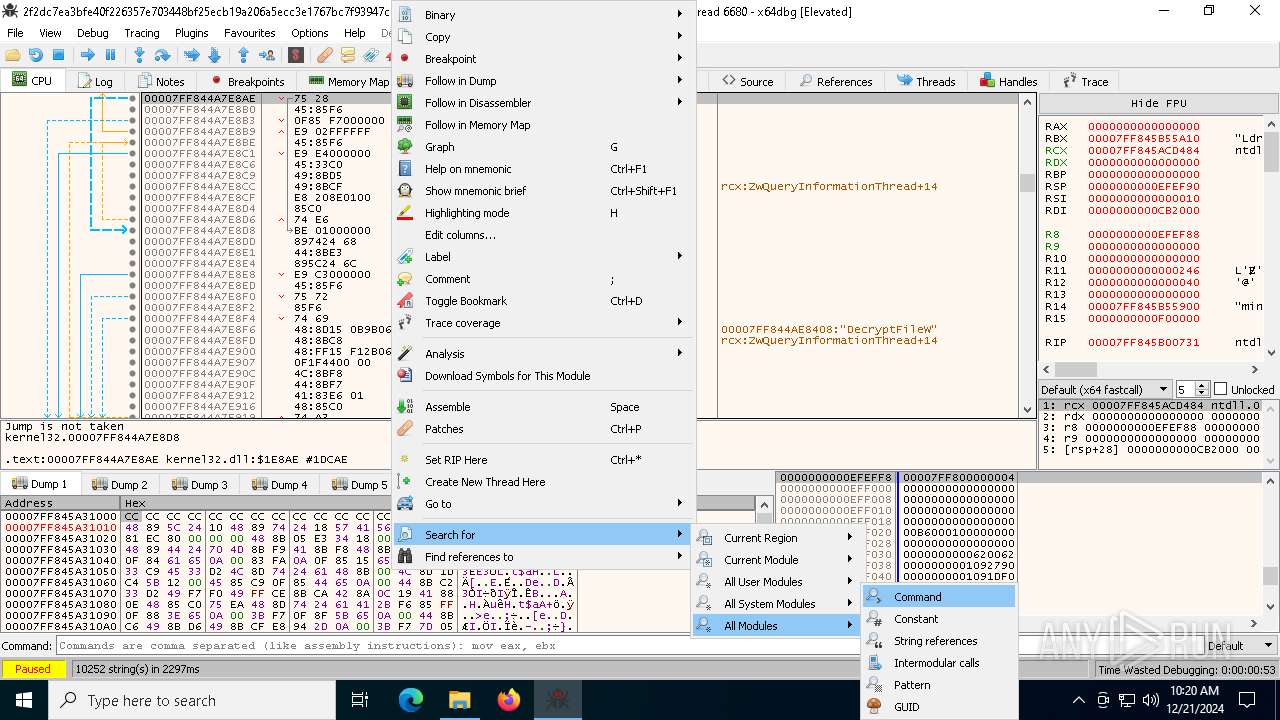This screenshot has height=720, width=1280.
Task: Pause execution using the pause toolbar icon
Action: click(110, 55)
